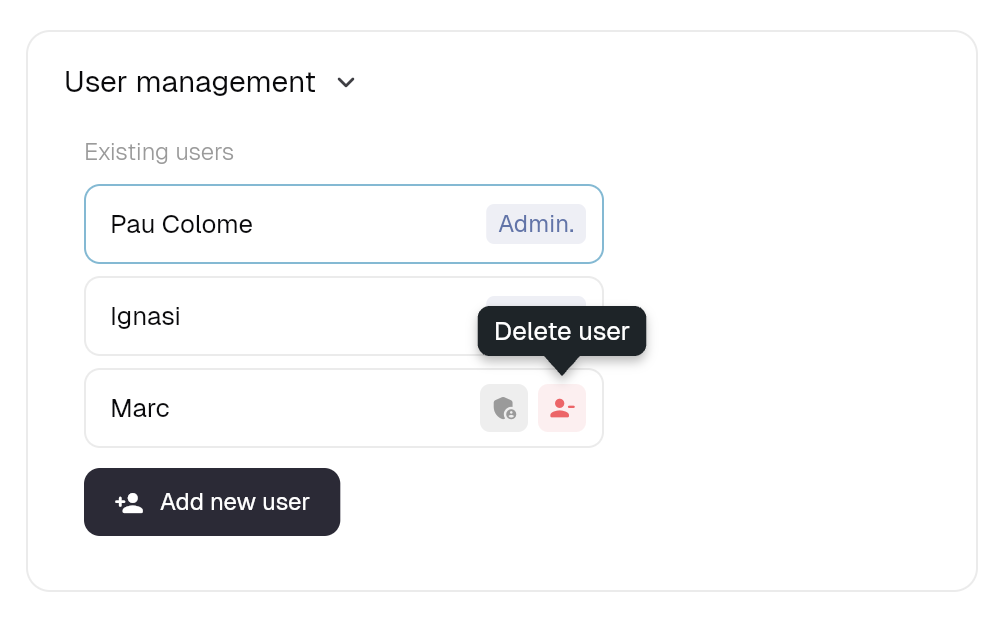Select the Marc user name
The image size is (1006, 624).
[x=140, y=409]
